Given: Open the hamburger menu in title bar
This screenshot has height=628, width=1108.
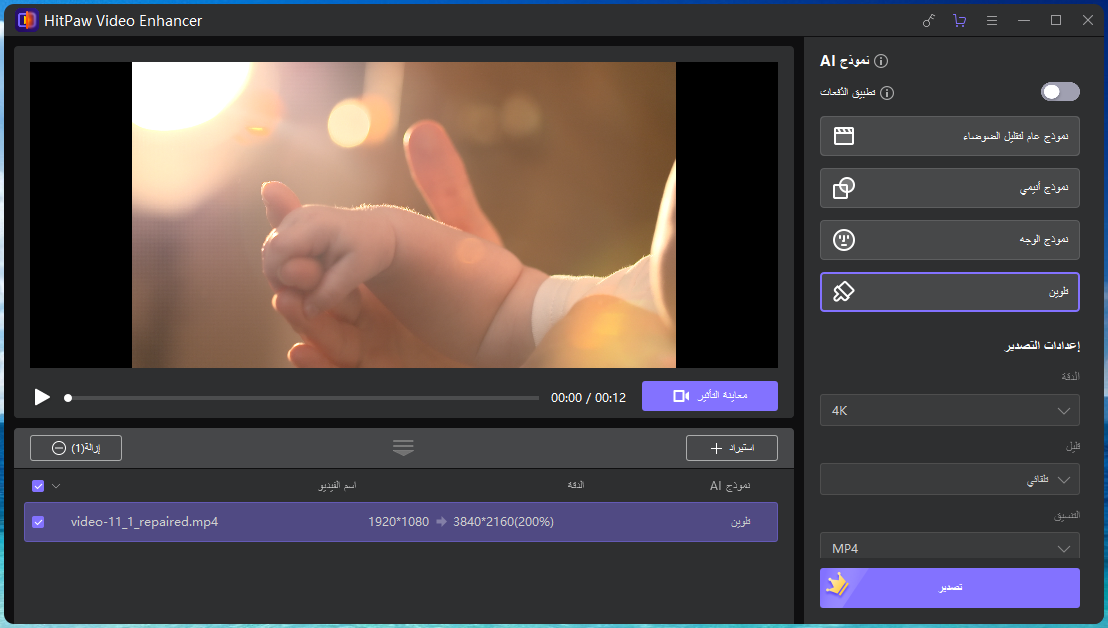Looking at the screenshot, I should [992, 20].
